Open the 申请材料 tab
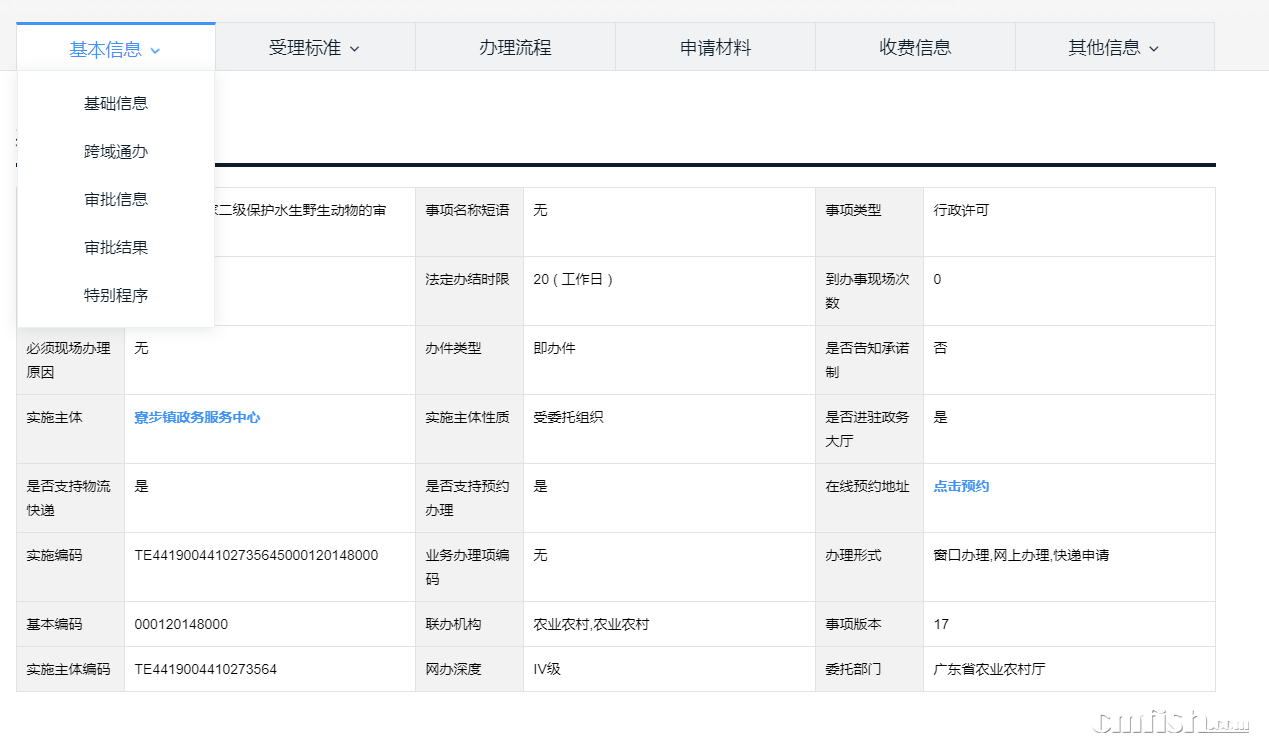Image resolution: width=1269 pixels, height=744 pixels. tap(715, 47)
